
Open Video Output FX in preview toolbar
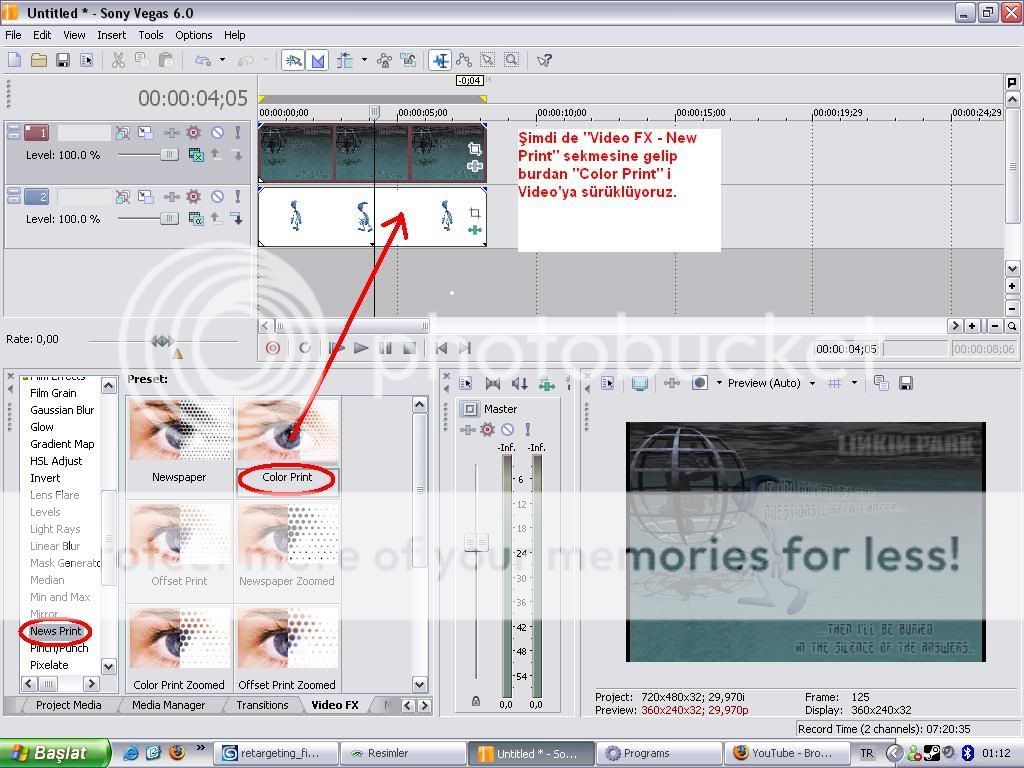pos(672,383)
